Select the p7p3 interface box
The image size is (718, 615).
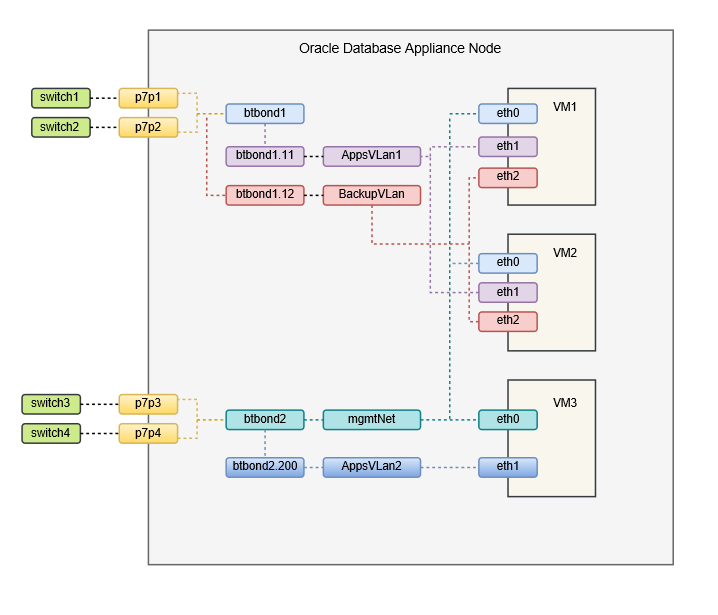148,404
